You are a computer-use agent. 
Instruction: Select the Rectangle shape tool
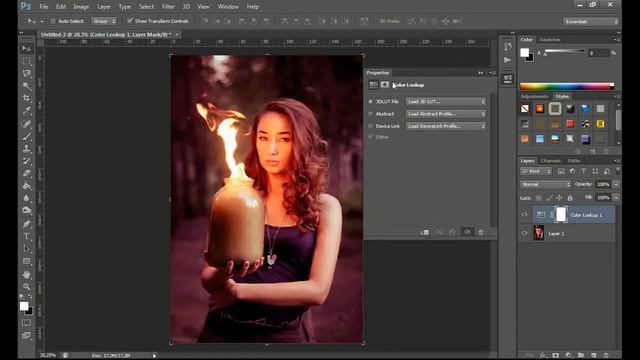pos(27,261)
